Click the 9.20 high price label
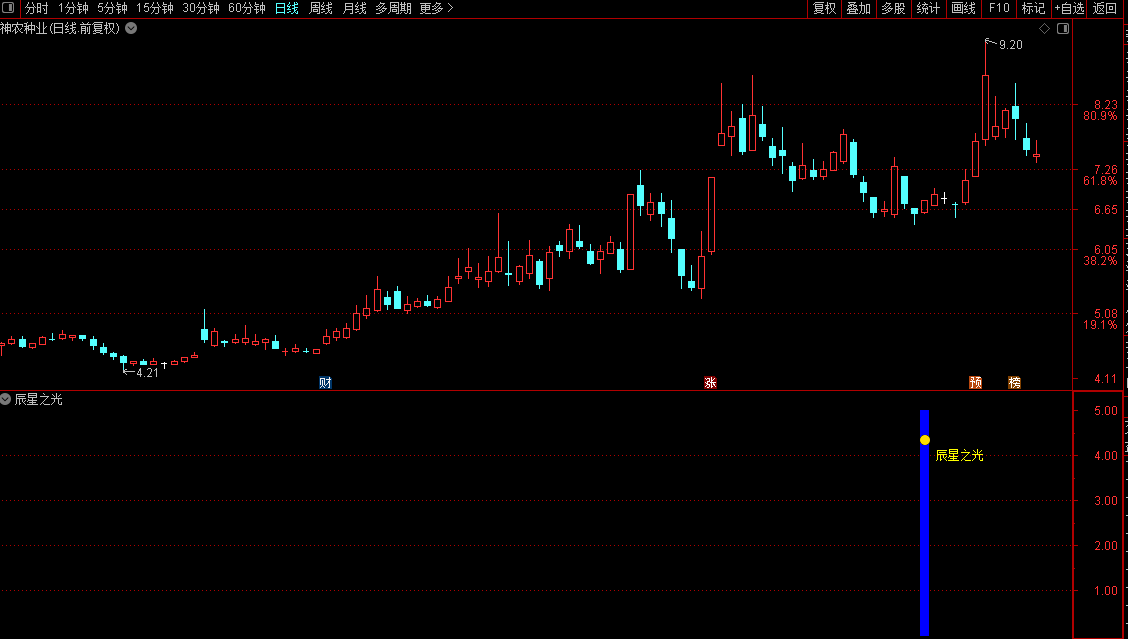Image resolution: width=1128 pixels, height=639 pixels. click(x=1011, y=45)
